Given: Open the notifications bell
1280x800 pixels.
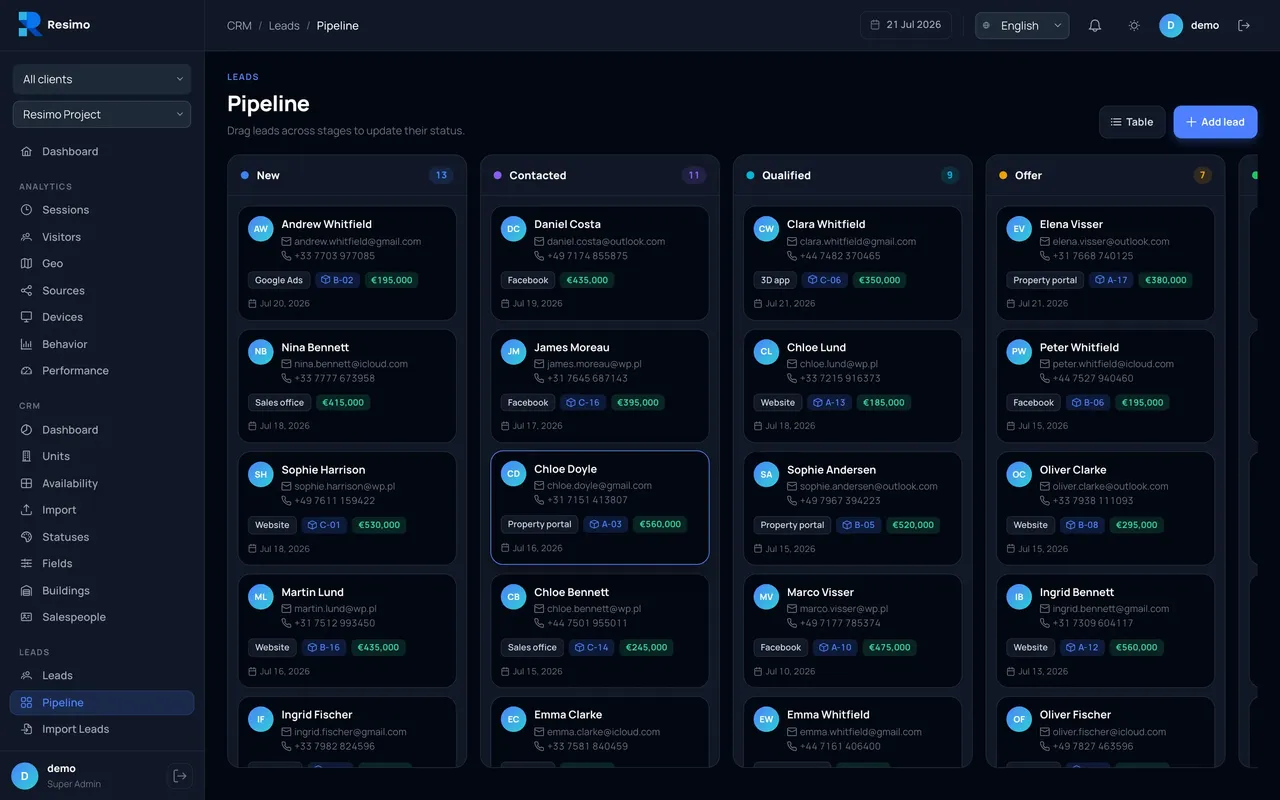Looking at the screenshot, I should pos(1095,26).
